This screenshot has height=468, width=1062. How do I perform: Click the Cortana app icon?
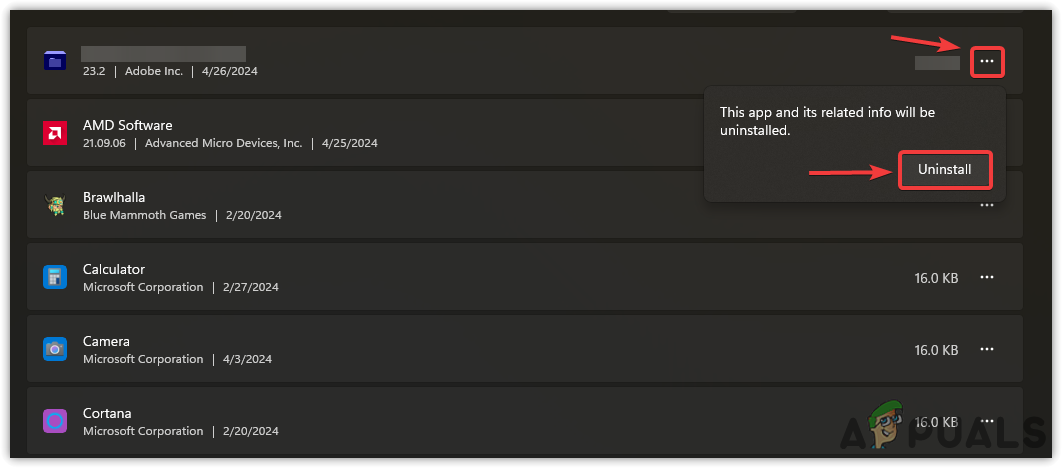(x=55, y=422)
